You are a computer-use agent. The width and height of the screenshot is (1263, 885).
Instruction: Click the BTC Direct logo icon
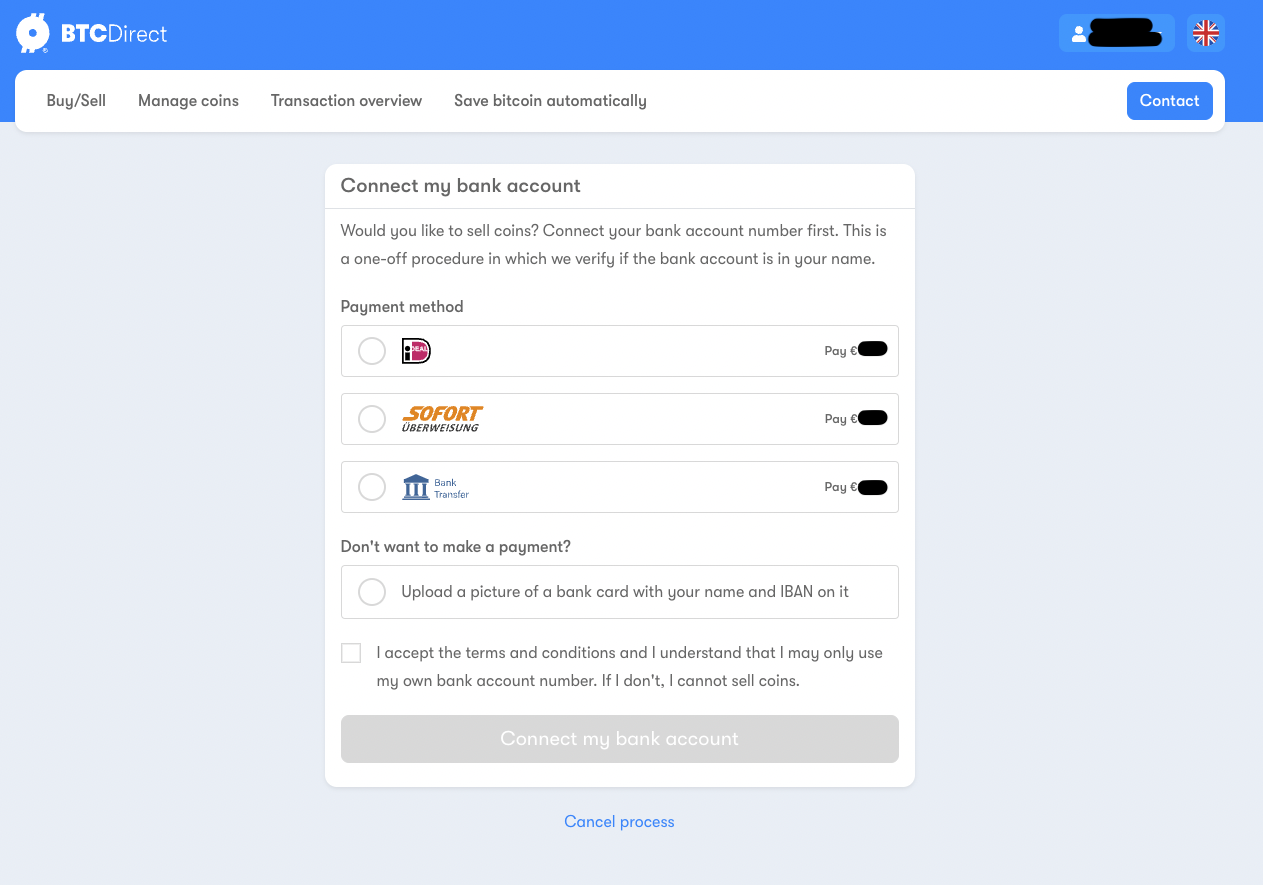[32, 33]
